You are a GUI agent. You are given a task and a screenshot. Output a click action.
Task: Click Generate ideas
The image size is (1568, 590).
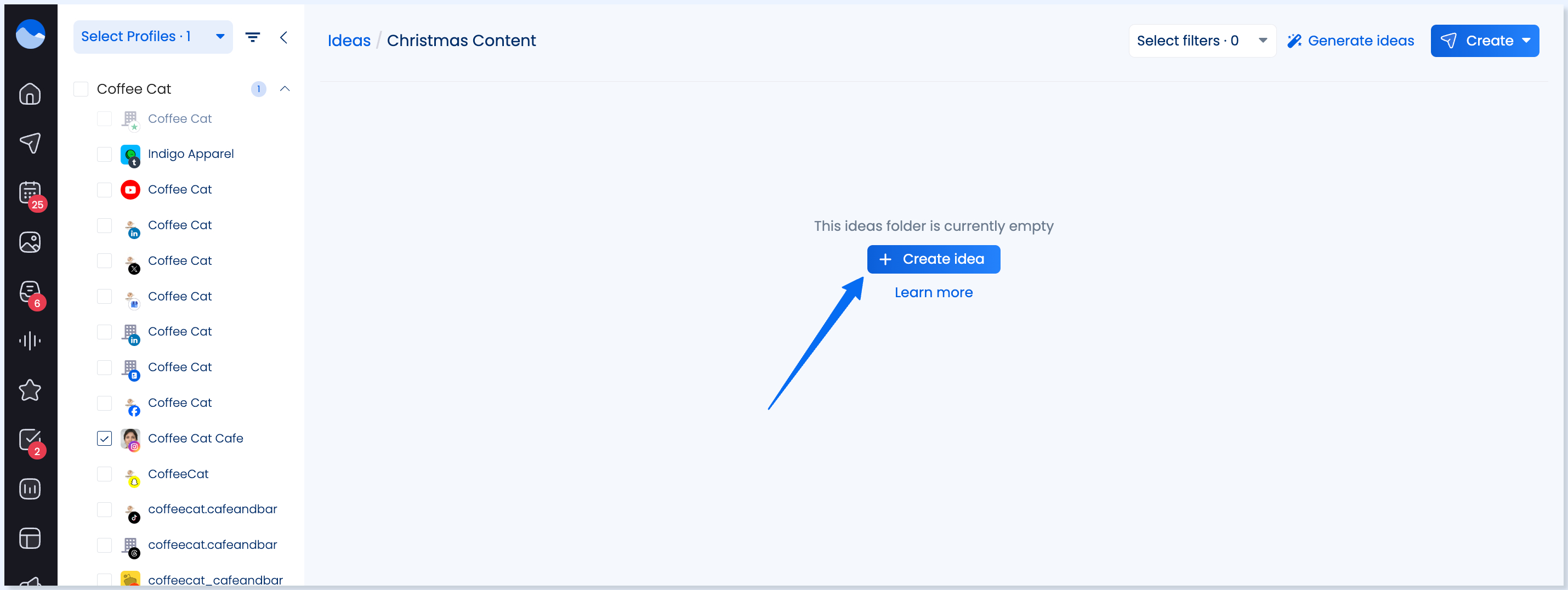pyautogui.click(x=1350, y=41)
